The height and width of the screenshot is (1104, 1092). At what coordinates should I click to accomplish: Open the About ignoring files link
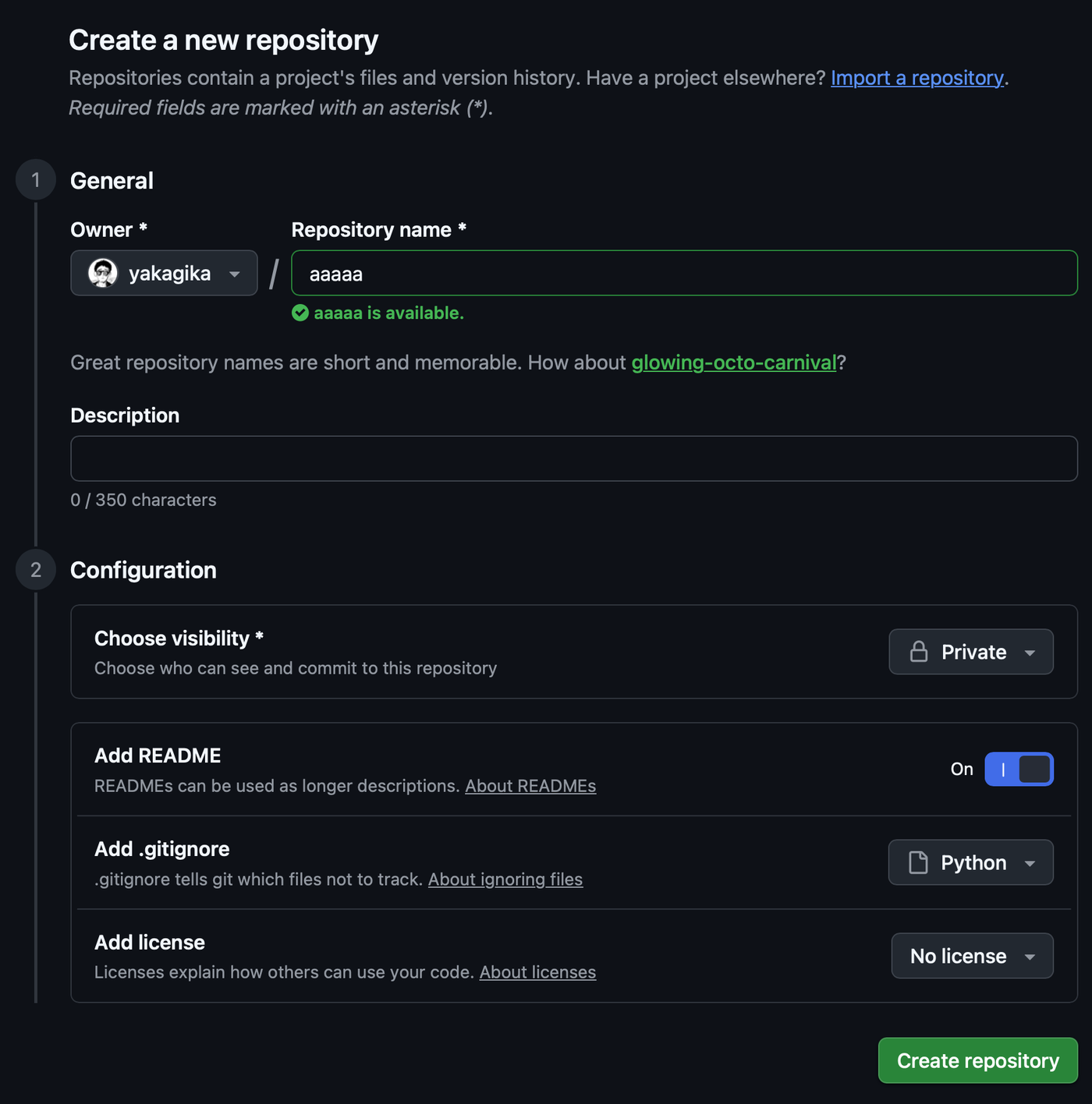coord(505,879)
